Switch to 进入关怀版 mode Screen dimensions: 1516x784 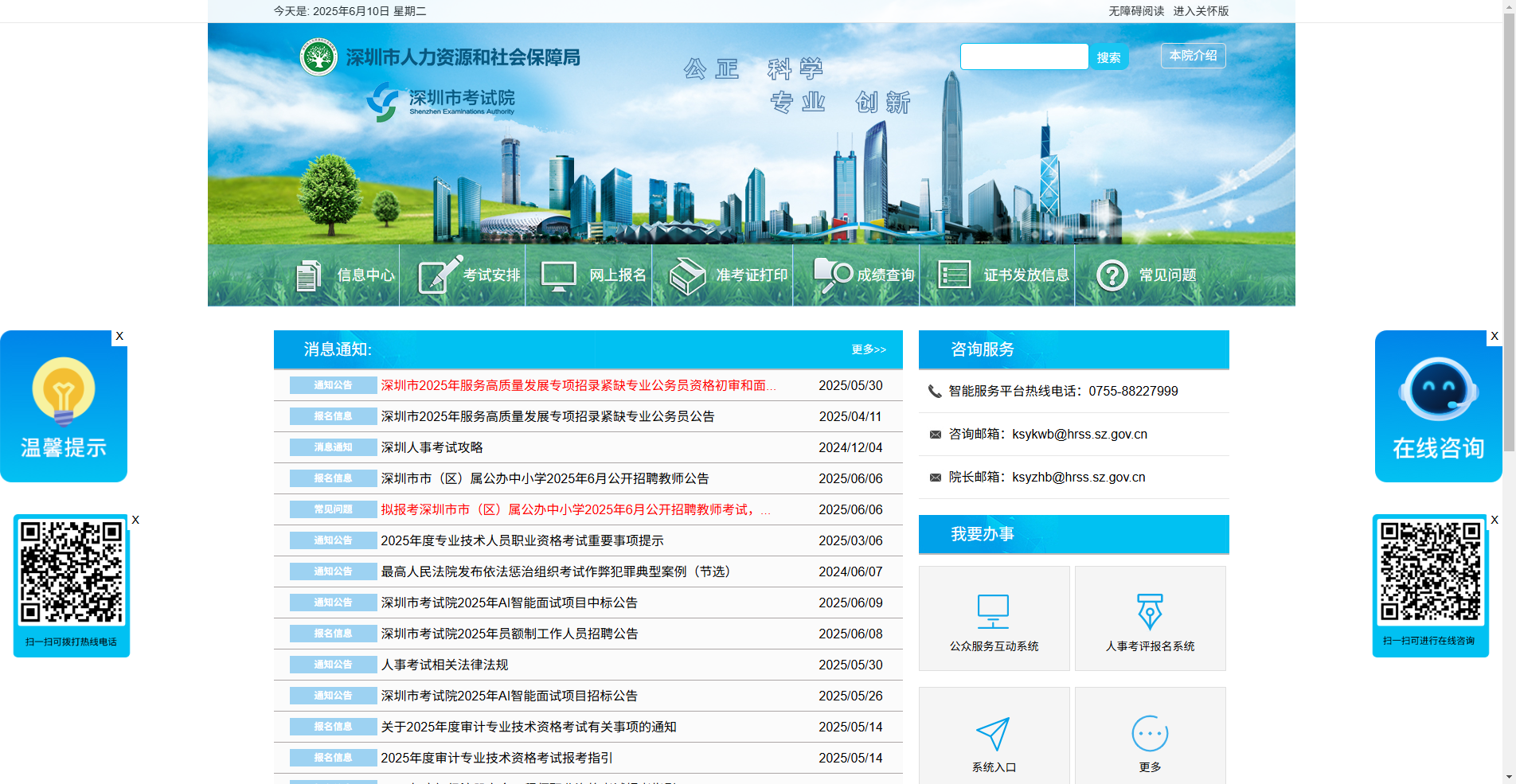click(1202, 11)
